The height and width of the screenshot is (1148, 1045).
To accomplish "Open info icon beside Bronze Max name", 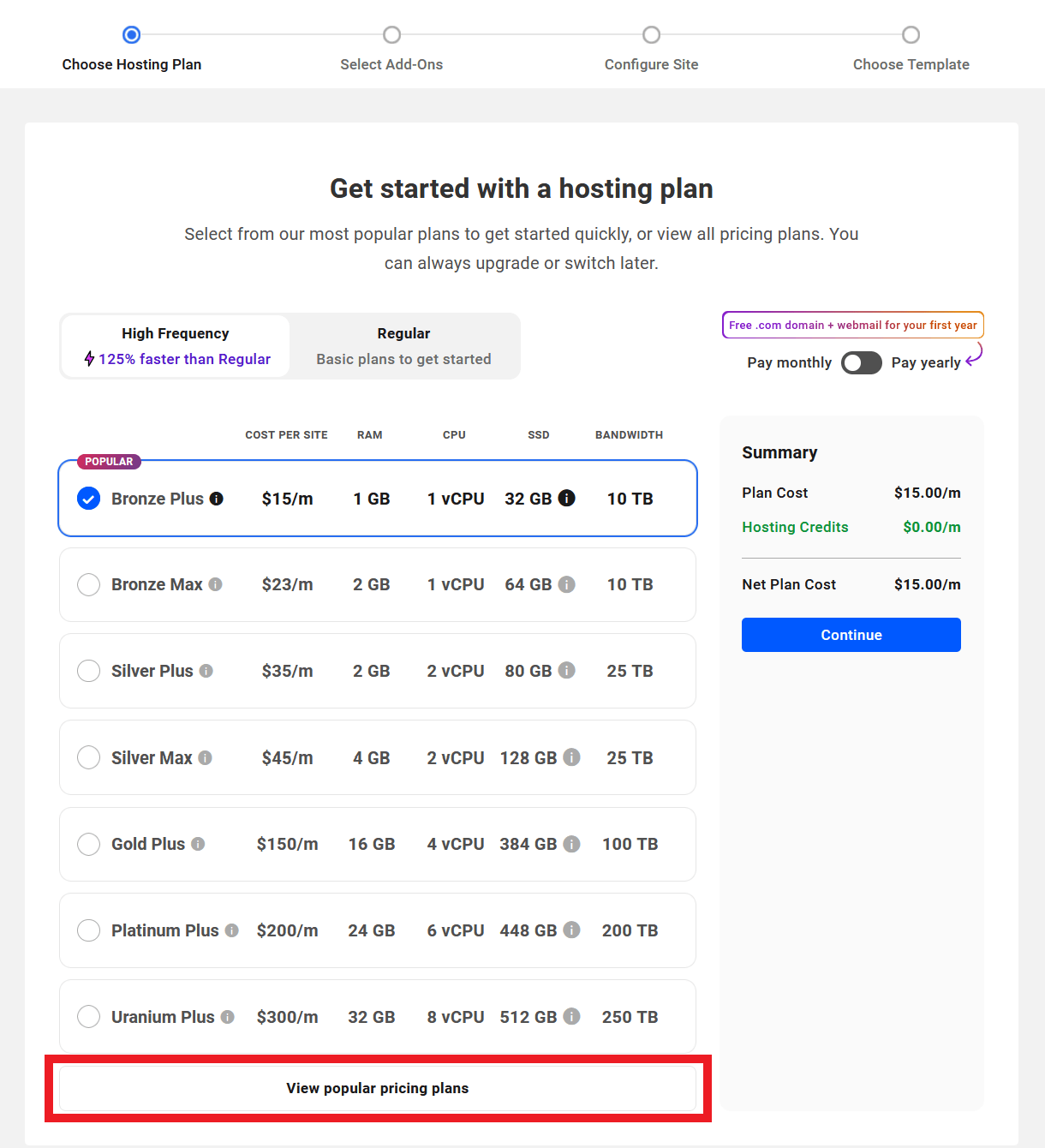I will pos(216,584).
